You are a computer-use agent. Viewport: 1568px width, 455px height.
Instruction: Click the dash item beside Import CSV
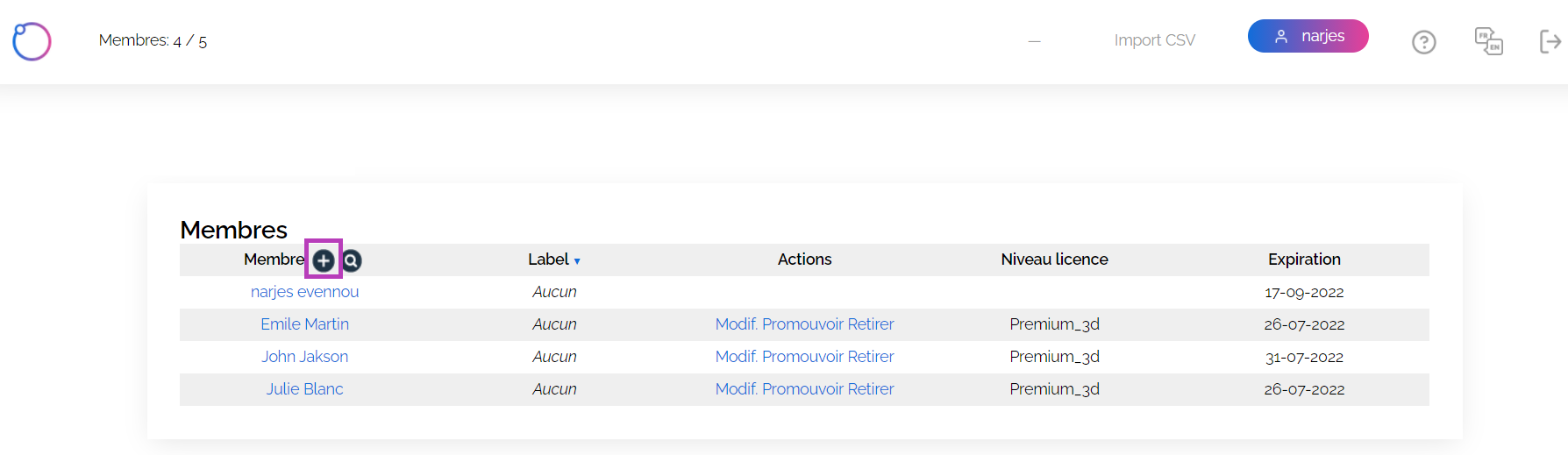[x=1035, y=41]
